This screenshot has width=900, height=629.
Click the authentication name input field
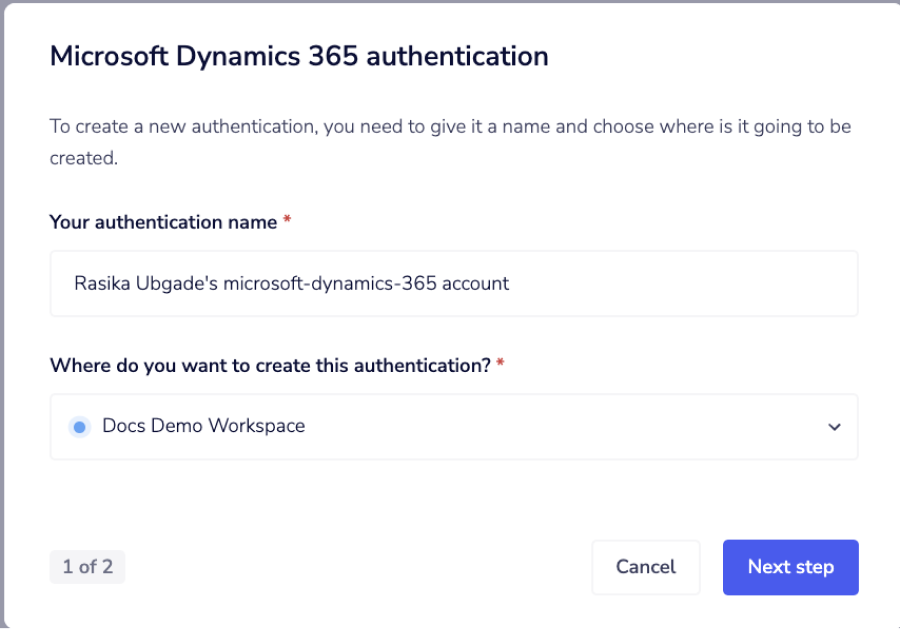click(454, 283)
